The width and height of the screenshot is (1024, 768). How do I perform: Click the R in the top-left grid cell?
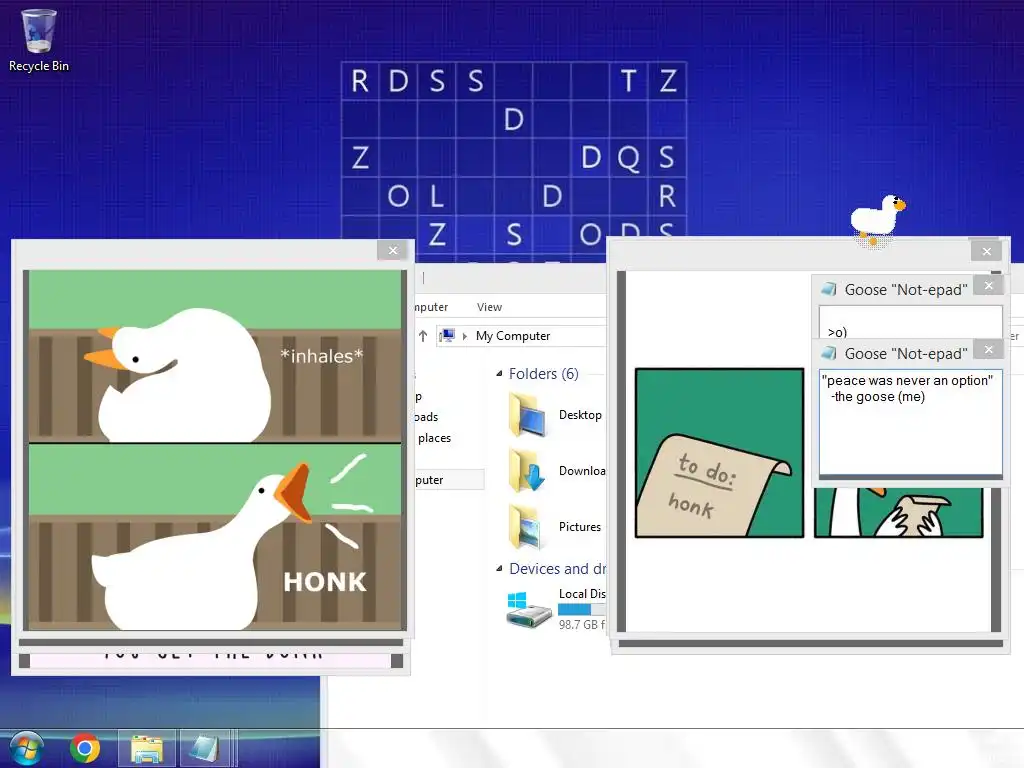pos(360,81)
